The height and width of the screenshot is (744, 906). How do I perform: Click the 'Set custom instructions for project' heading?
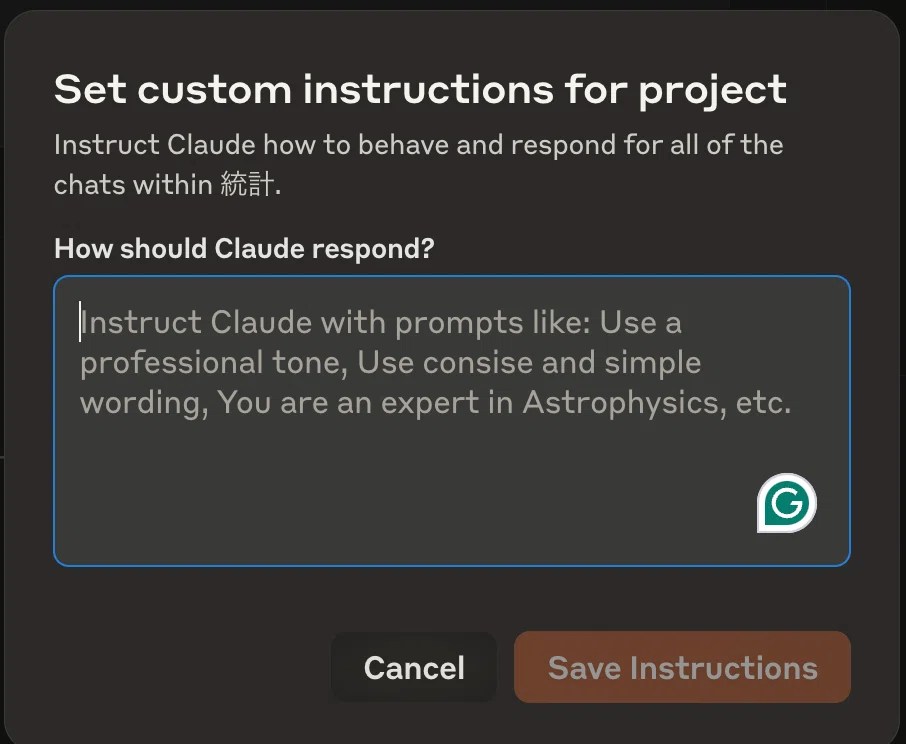(x=420, y=90)
